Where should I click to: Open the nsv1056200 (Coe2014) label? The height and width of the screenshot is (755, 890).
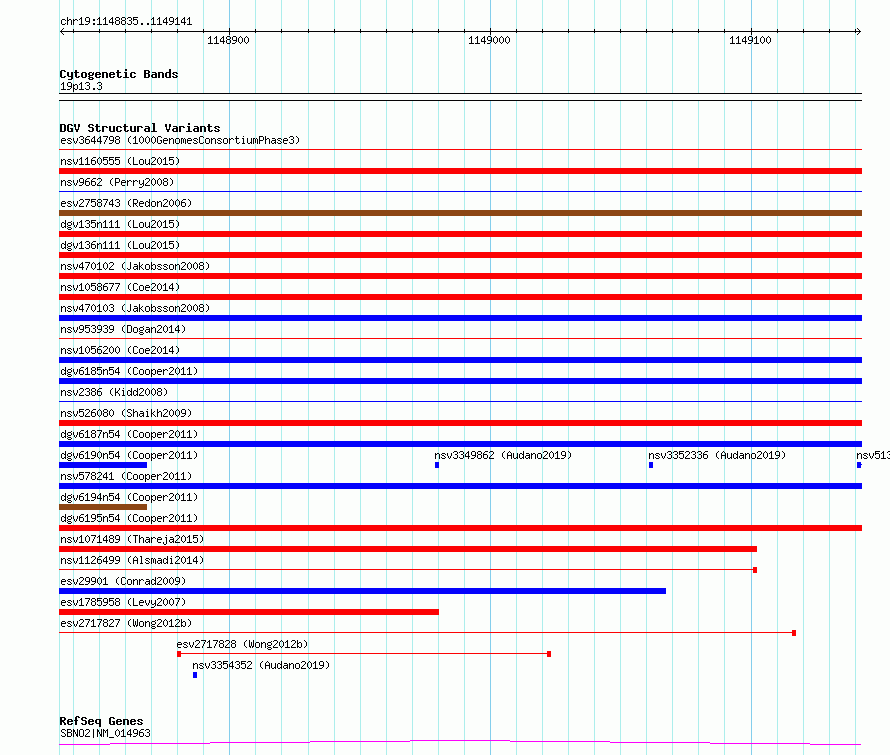120,350
